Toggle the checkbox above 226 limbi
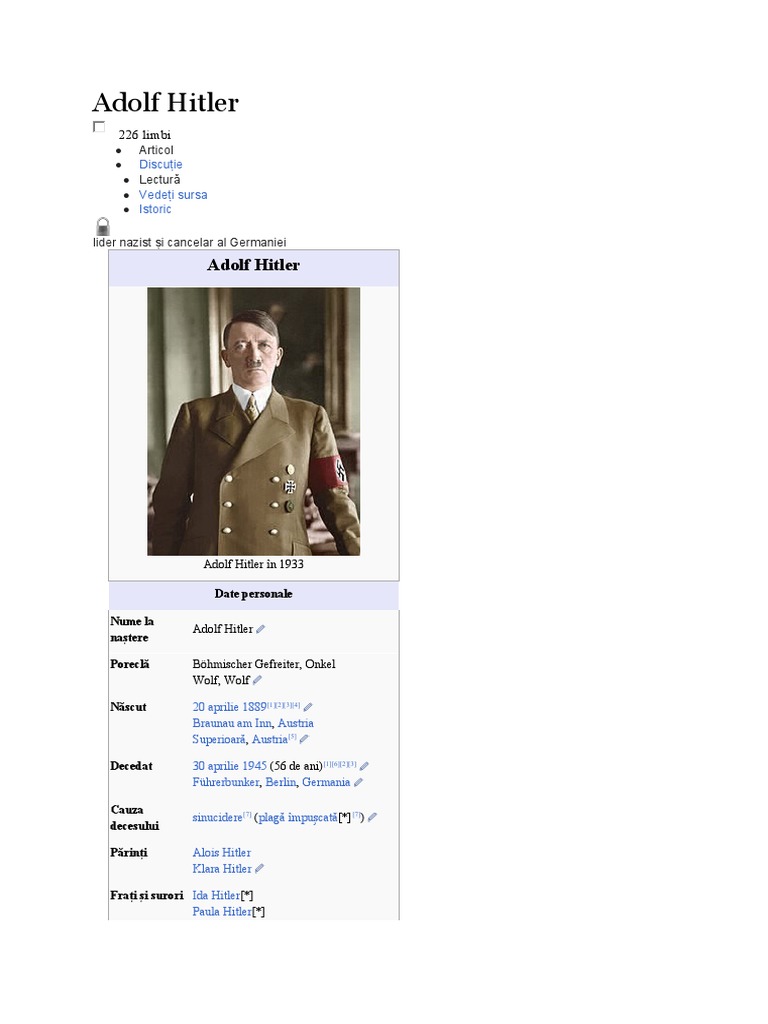The height and width of the screenshot is (1024, 768). [99, 127]
